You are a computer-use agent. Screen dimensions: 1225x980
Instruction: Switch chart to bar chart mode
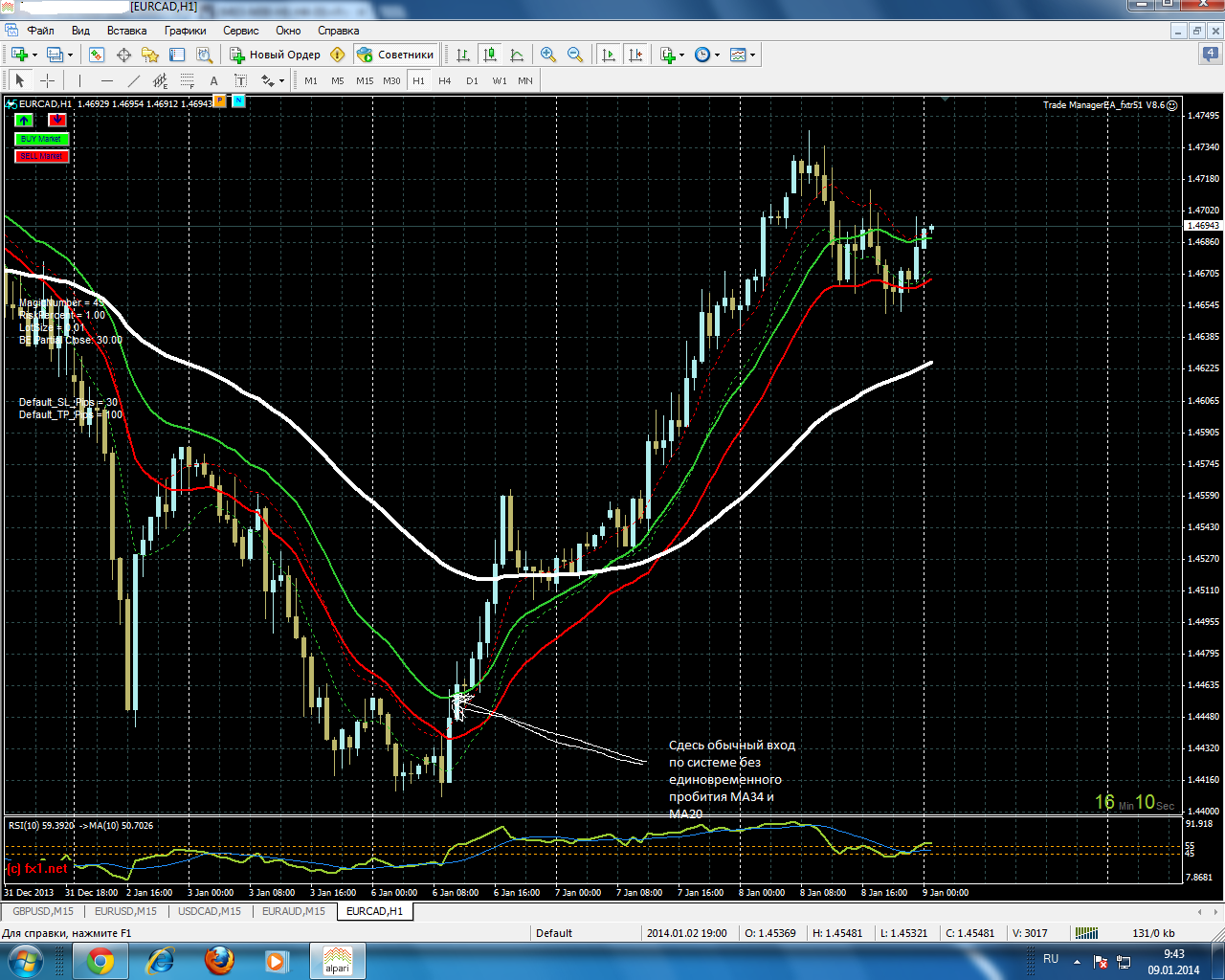click(x=463, y=55)
